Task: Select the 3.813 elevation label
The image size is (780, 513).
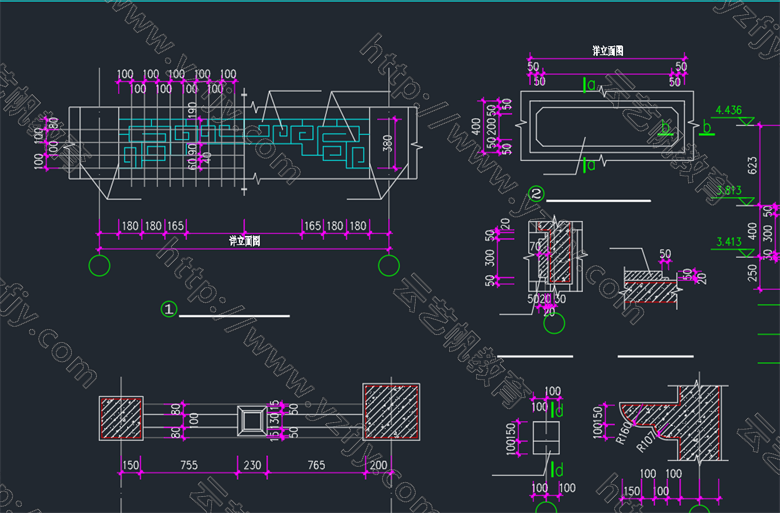Action: [x=729, y=190]
